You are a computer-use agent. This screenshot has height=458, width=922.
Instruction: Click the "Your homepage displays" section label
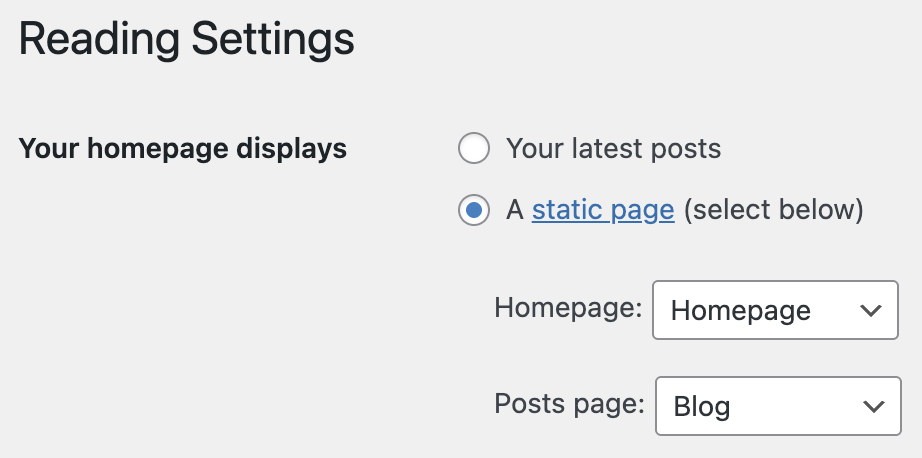(183, 150)
